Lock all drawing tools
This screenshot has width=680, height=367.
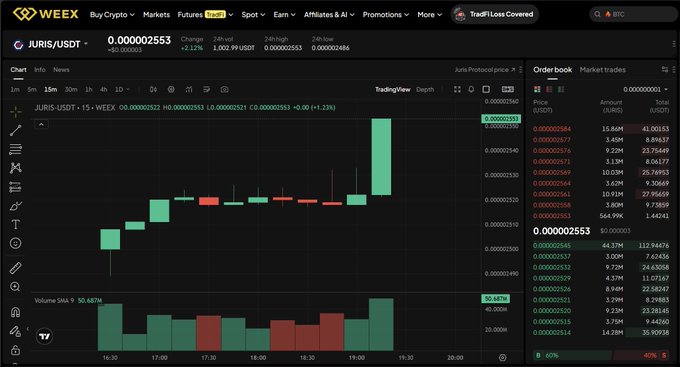[x=16, y=350]
